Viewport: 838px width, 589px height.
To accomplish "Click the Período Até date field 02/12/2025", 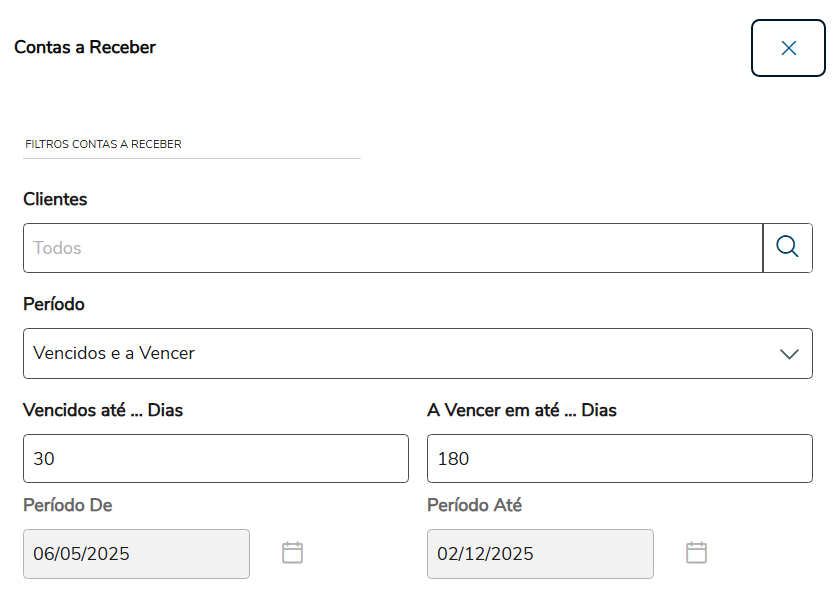I will click(540, 554).
